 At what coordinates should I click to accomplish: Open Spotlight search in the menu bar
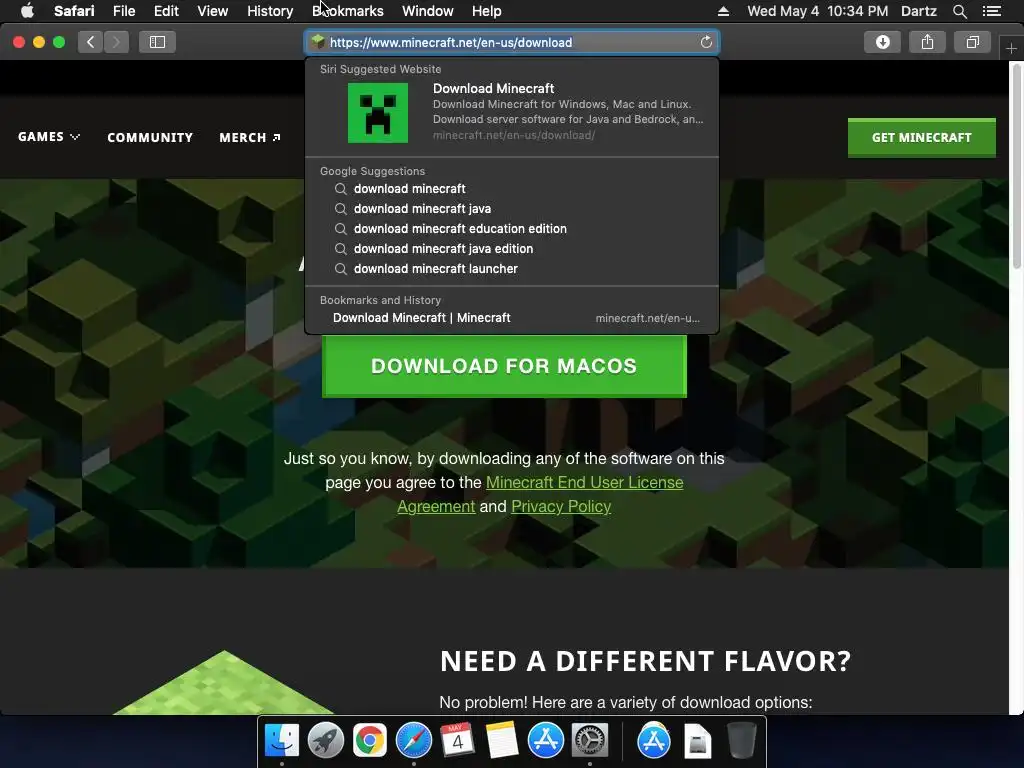coord(959,11)
